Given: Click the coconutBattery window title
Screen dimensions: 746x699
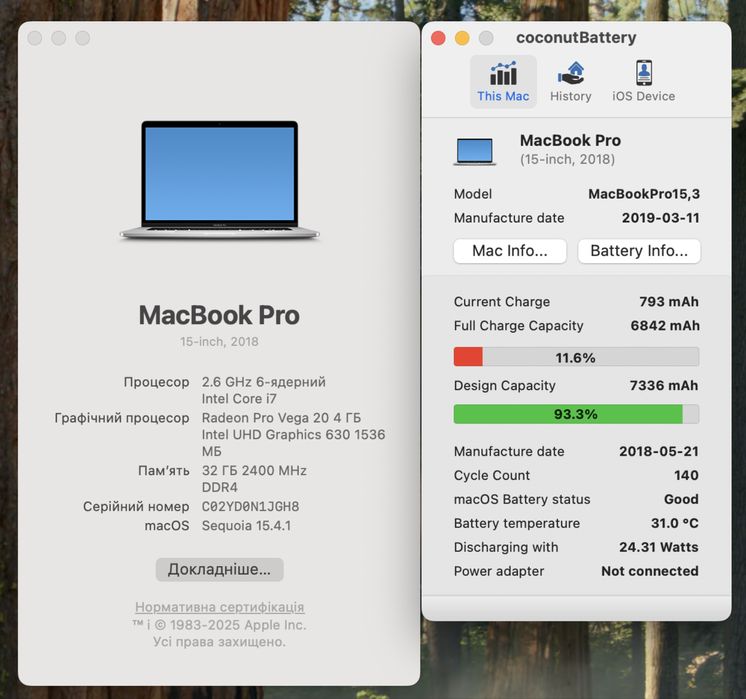Looking at the screenshot, I should pos(576,38).
